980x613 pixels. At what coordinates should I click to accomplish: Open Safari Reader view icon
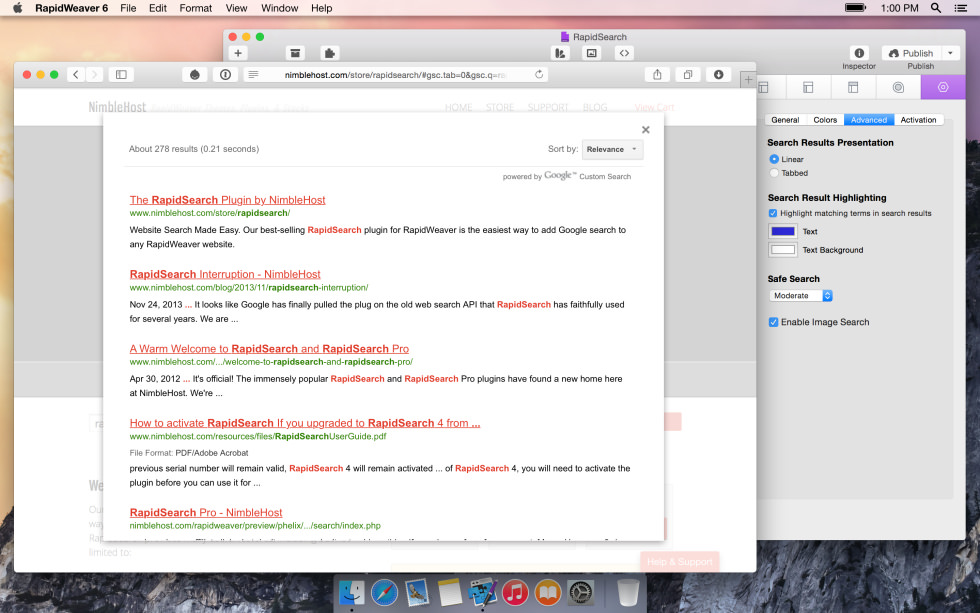pos(253,74)
